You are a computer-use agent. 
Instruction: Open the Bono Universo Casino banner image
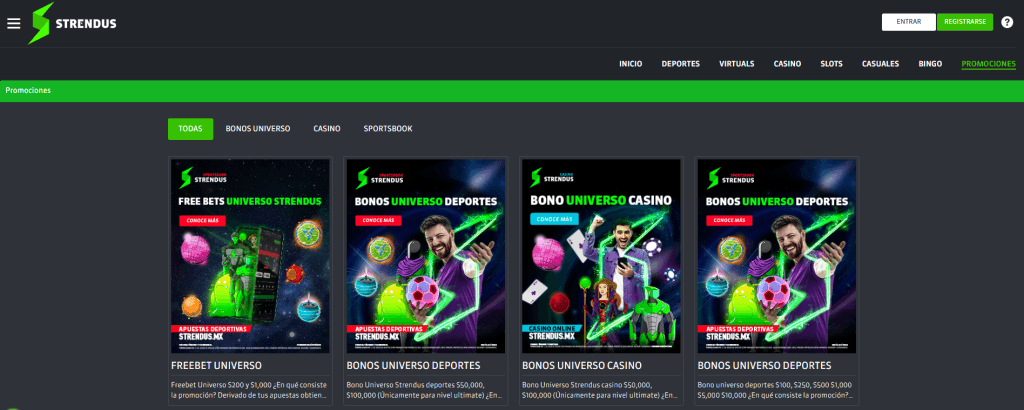[601, 256]
